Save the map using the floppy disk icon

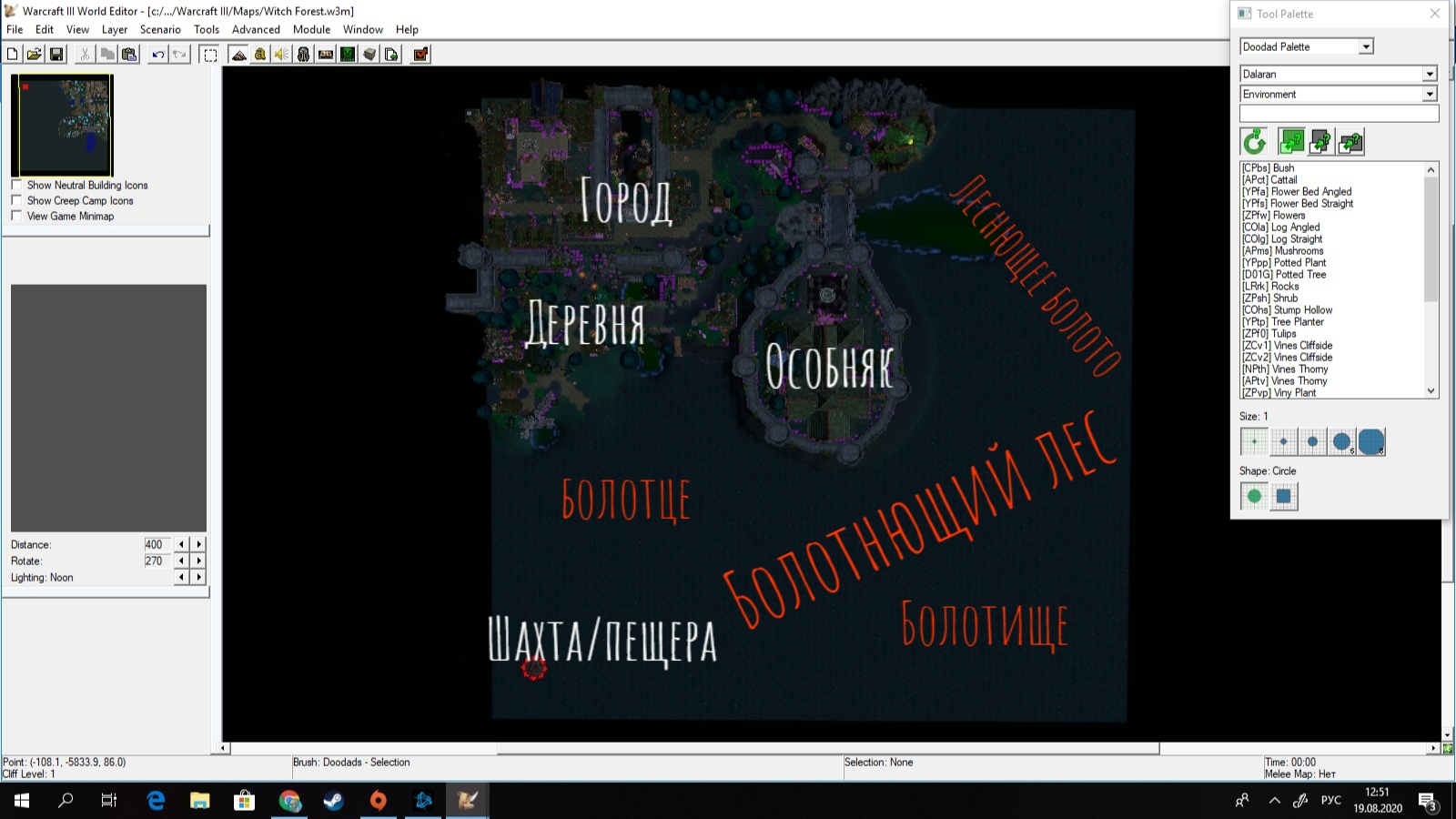[56, 55]
